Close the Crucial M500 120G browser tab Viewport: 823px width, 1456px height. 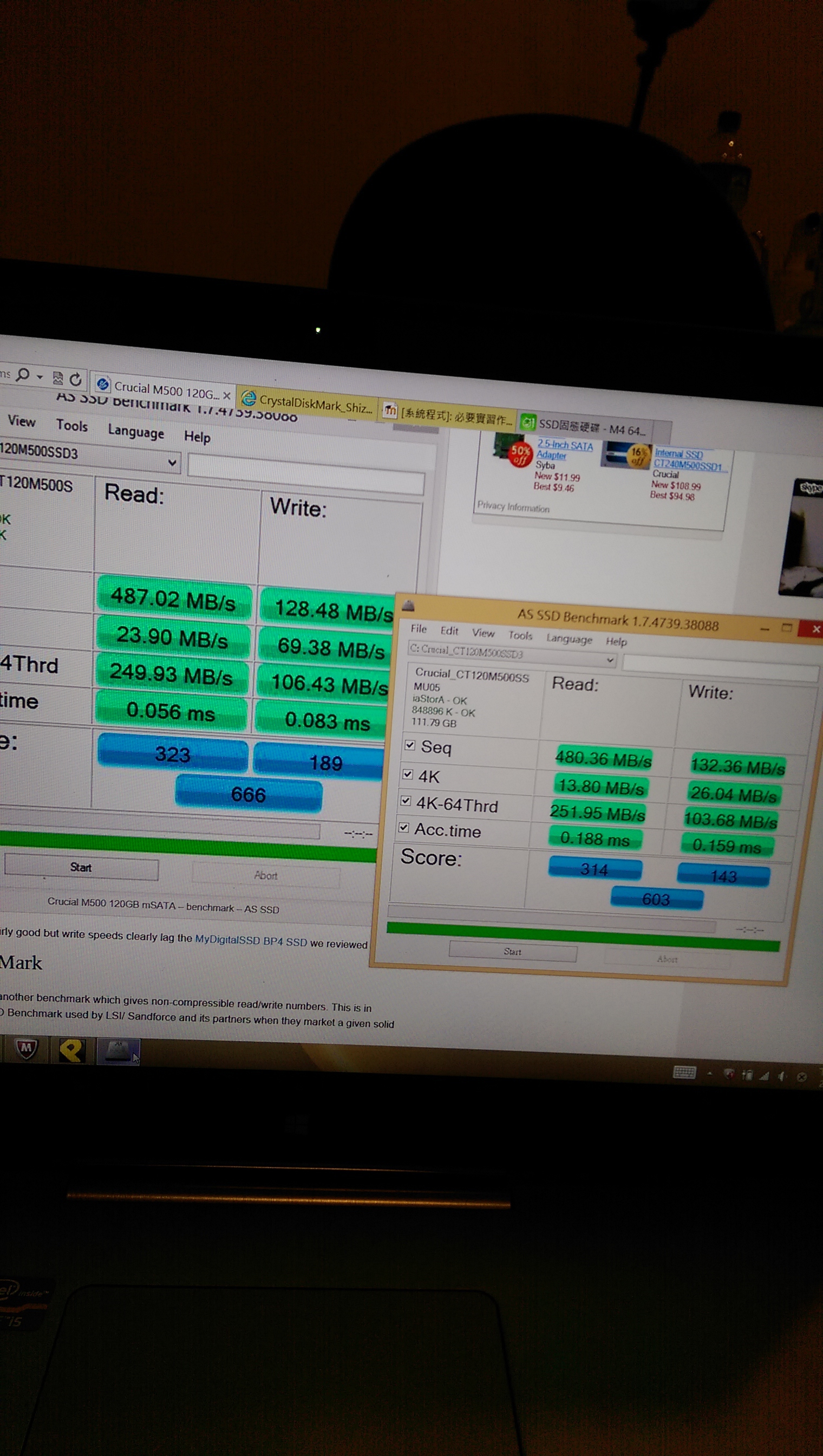pos(227,395)
